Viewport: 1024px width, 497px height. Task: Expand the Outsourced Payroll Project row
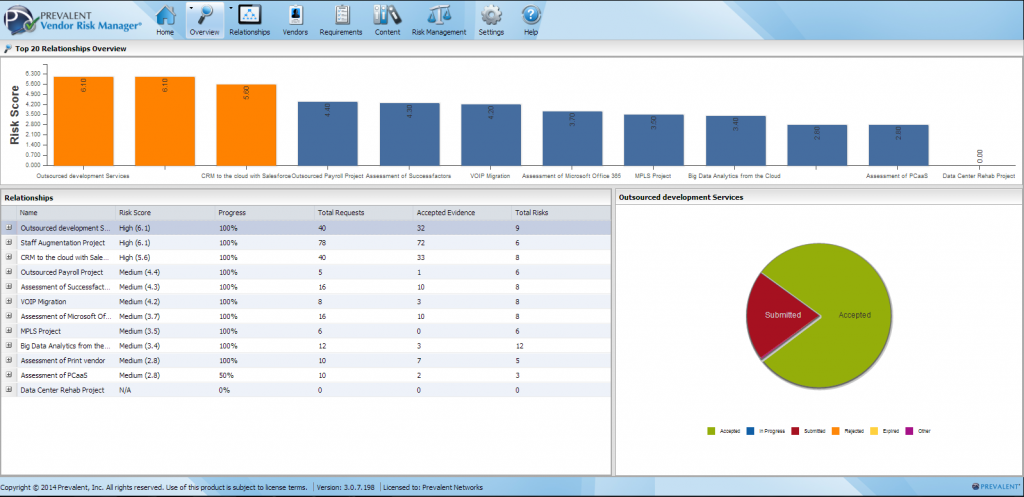click(x=9, y=272)
